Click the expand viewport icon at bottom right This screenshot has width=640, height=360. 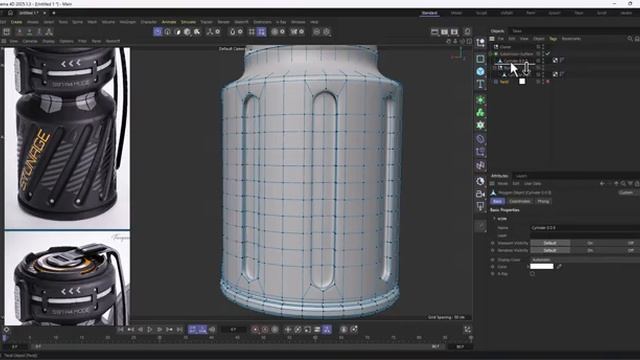[467, 329]
